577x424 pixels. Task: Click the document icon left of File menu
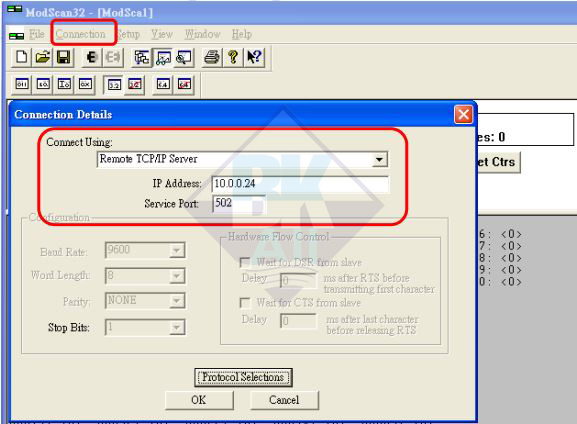(x=16, y=35)
